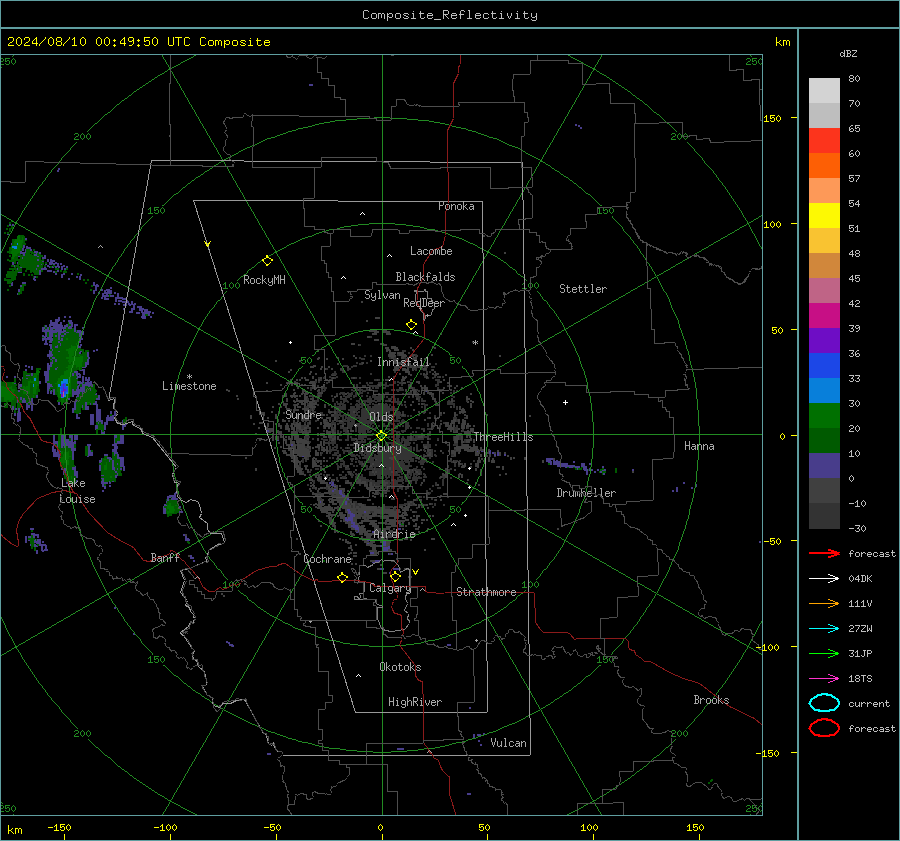Click the ThreeHills label
Screen dimensions: 900x841
[503, 437]
